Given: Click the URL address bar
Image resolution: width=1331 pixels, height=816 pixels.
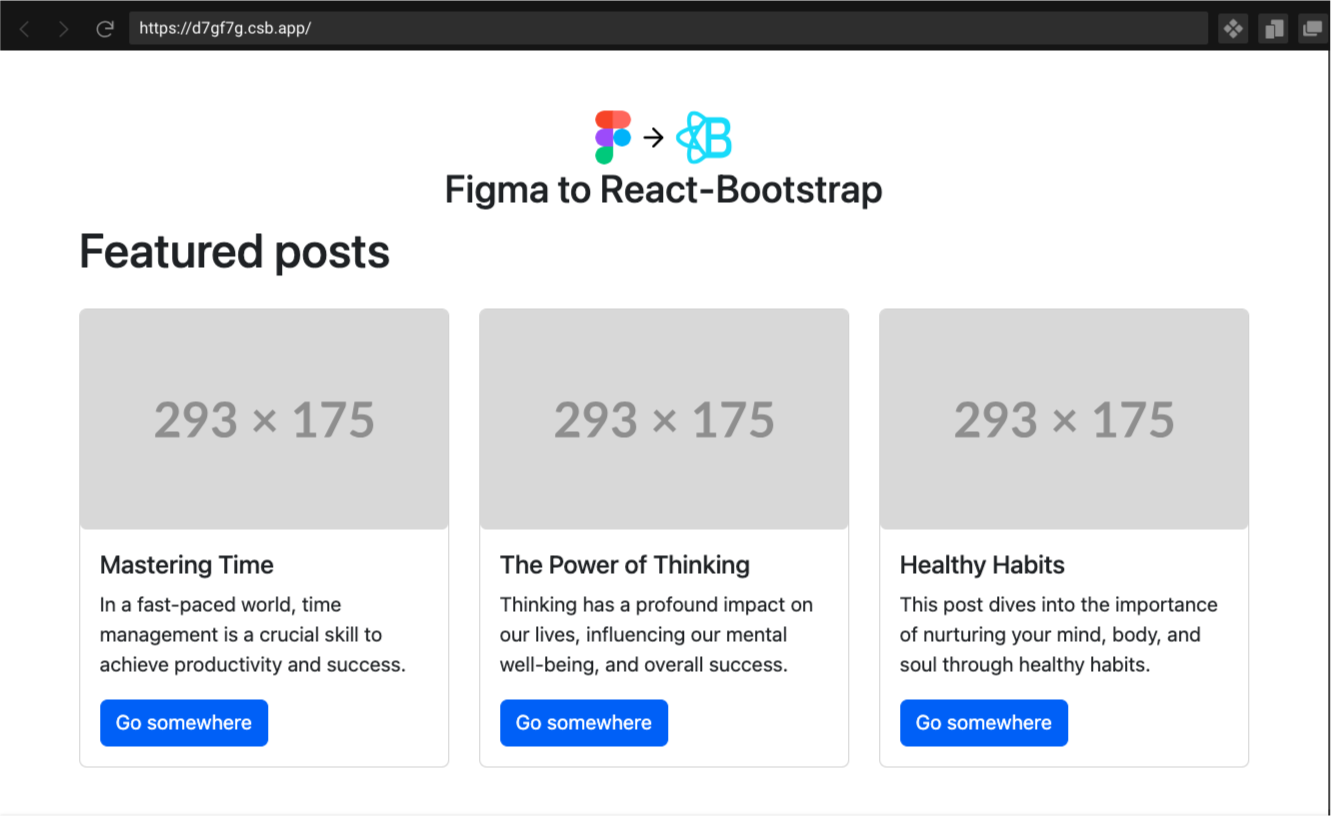Looking at the screenshot, I should coord(668,28).
